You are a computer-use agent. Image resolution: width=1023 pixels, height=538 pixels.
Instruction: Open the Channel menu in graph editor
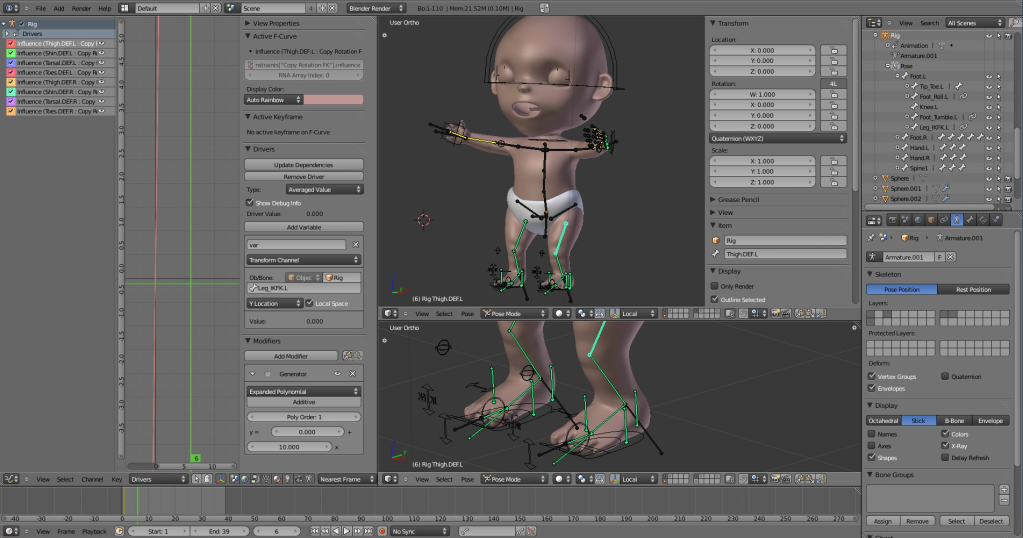92,479
